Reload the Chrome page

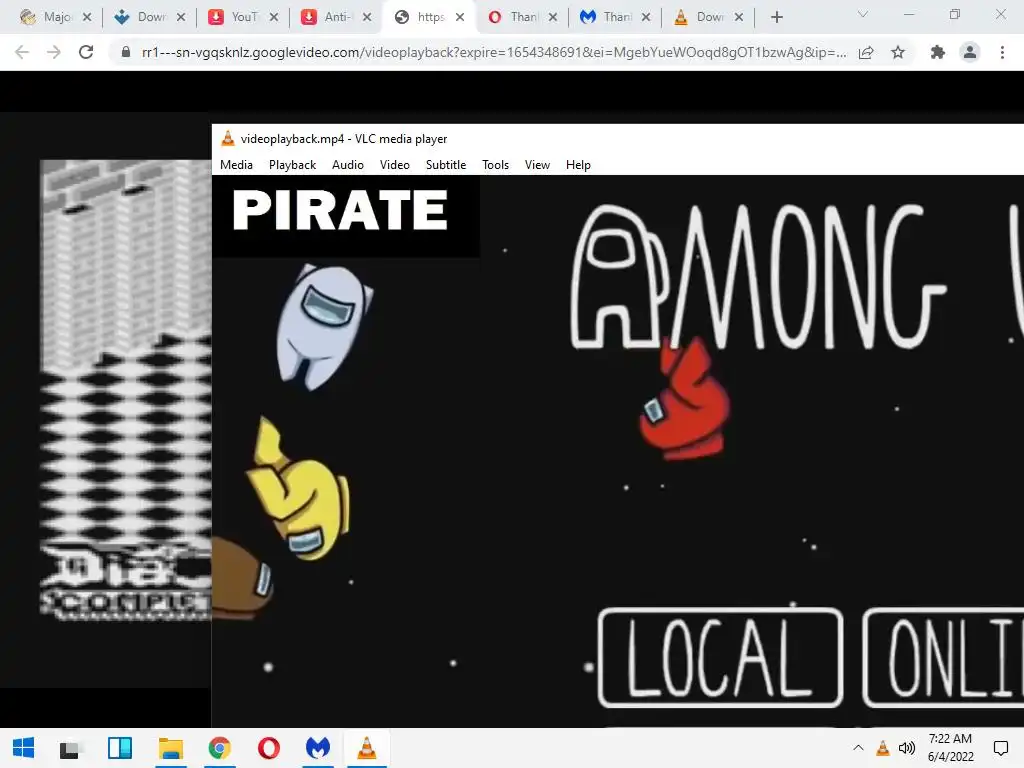coord(86,52)
